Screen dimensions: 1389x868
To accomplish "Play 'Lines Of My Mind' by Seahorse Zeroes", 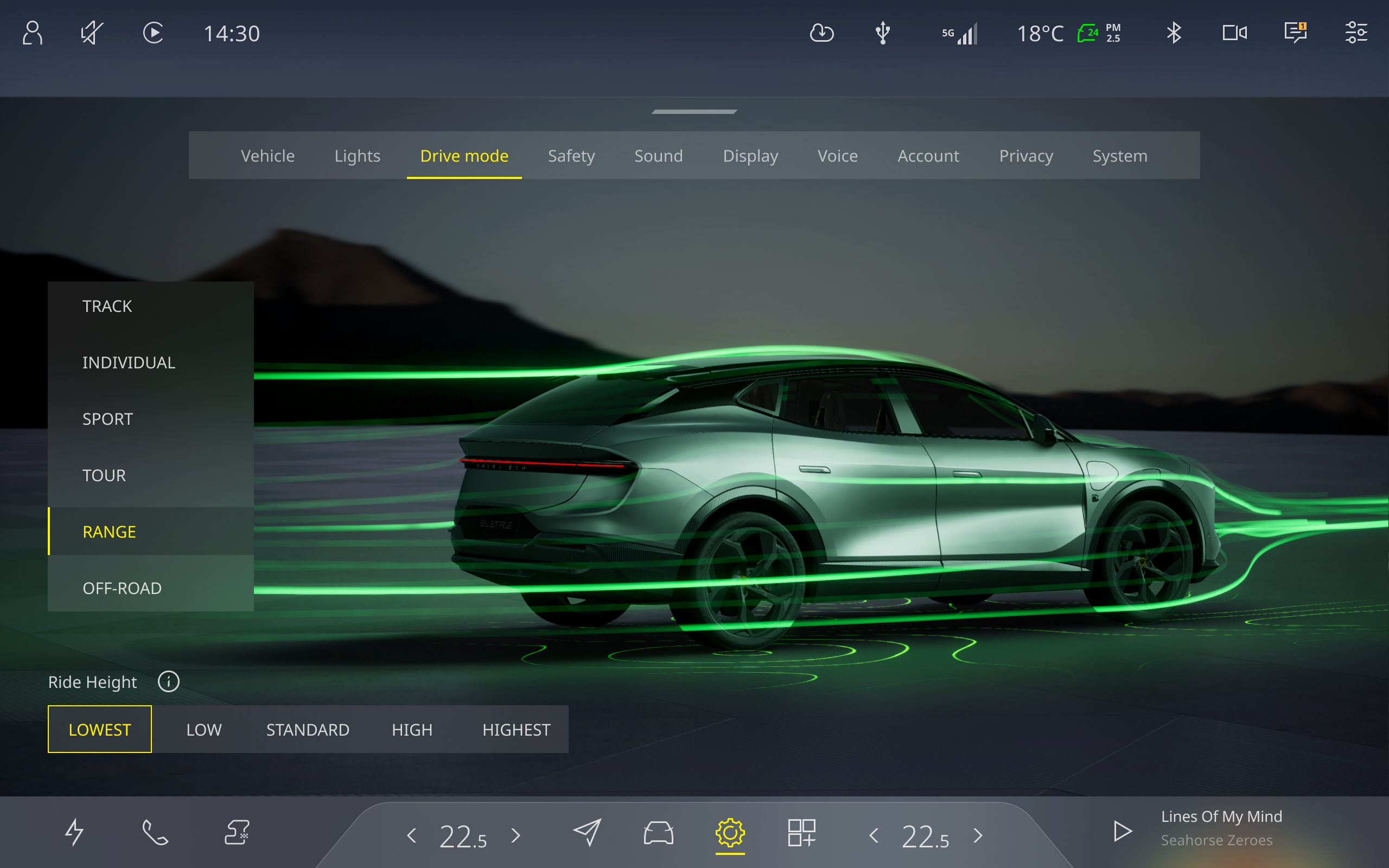I will pyautogui.click(x=1122, y=831).
